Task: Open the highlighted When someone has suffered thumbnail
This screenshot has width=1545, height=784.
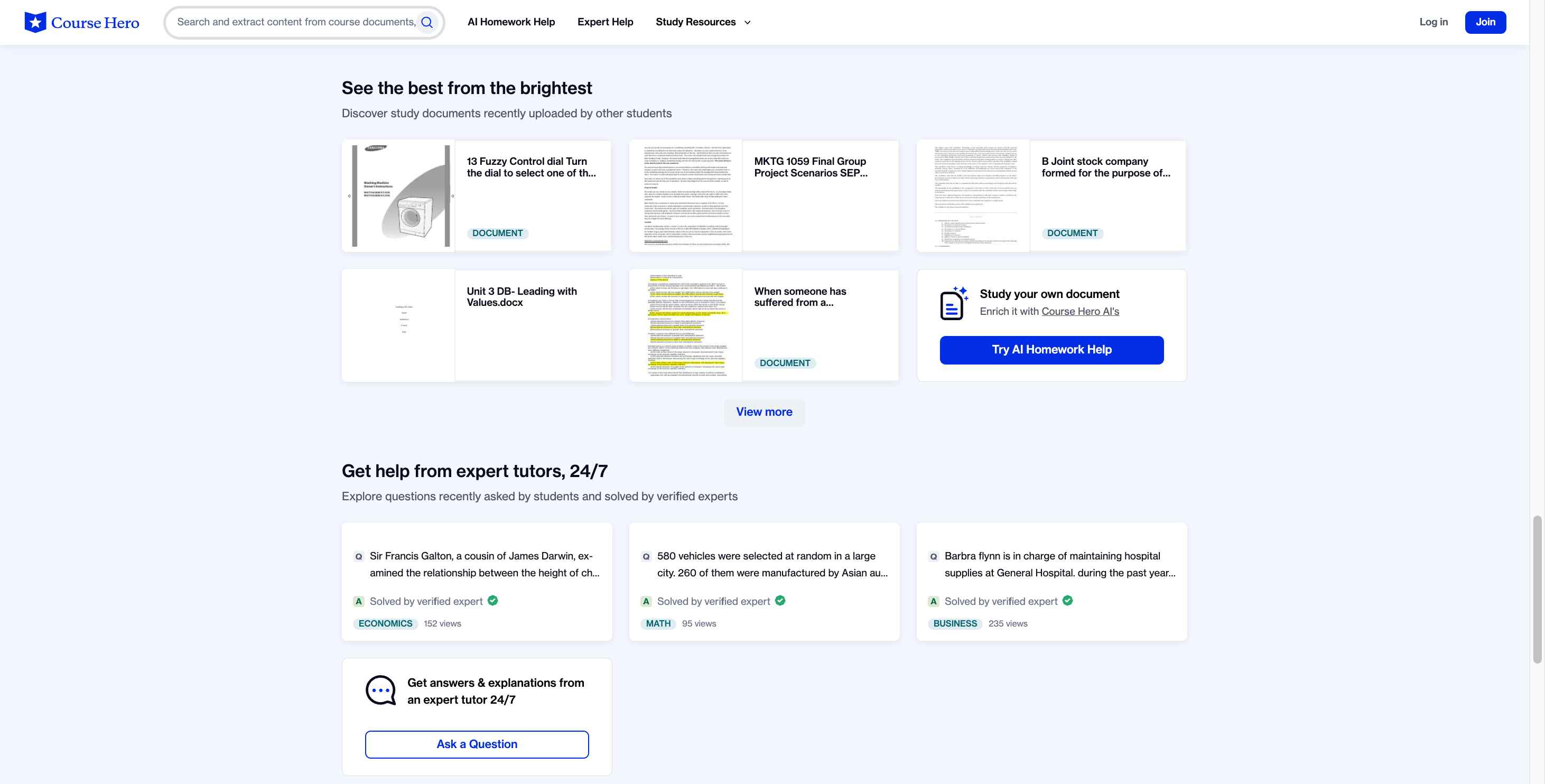Action: click(685, 325)
